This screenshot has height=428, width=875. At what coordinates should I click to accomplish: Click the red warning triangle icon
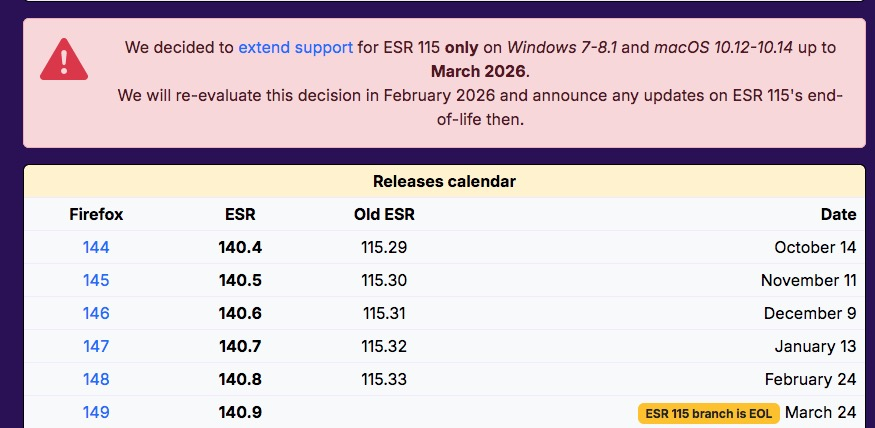click(64, 60)
